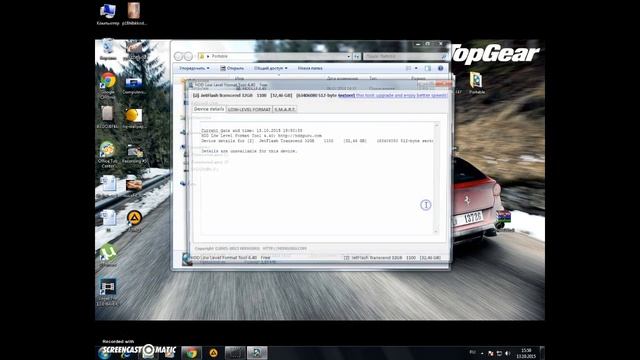Click the Открыть button in Explorer toolbar
Image resolution: width=640 pixels, height=360 pixels.
(x=232, y=68)
